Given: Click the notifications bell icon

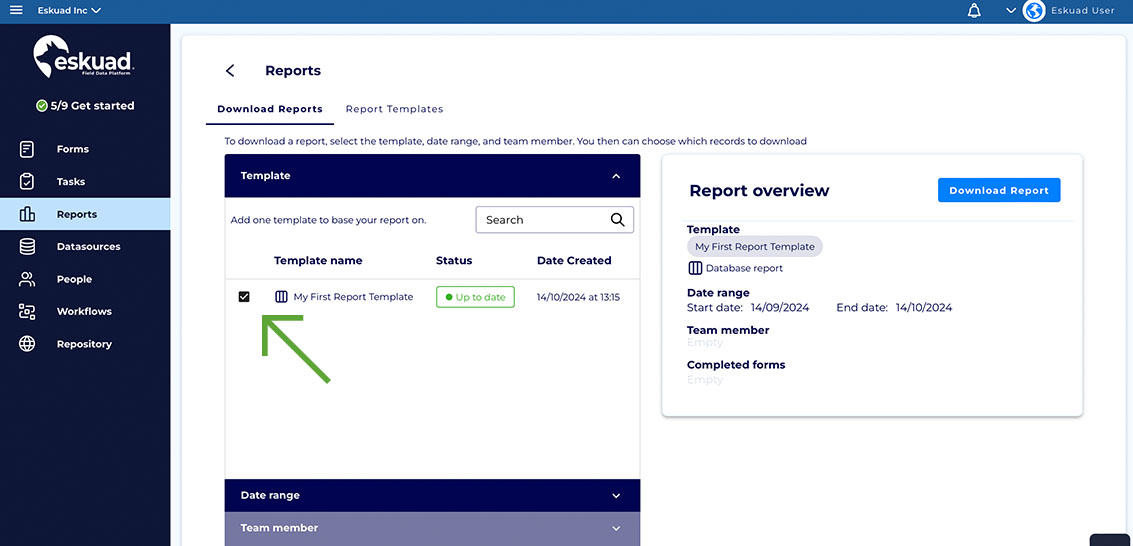Looking at the screenshot, I should click(974, 11).
